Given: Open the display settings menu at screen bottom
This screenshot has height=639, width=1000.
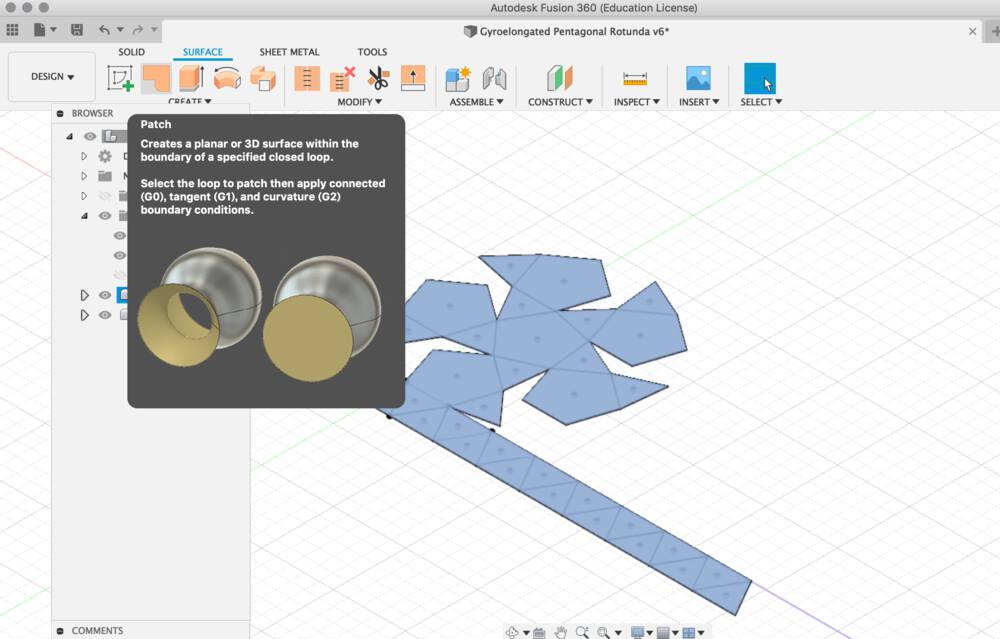Looking at the screenshot, I should click(641, 630).
